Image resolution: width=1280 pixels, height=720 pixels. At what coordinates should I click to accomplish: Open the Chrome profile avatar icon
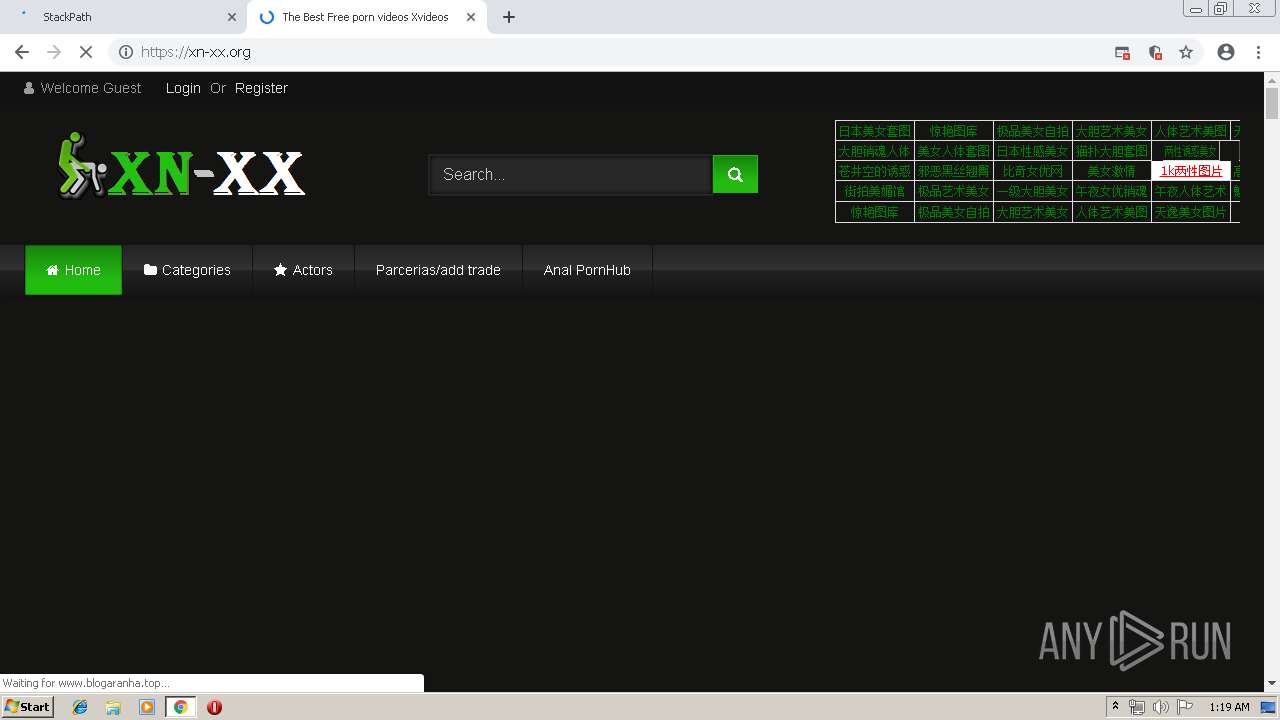[1226, 52]
